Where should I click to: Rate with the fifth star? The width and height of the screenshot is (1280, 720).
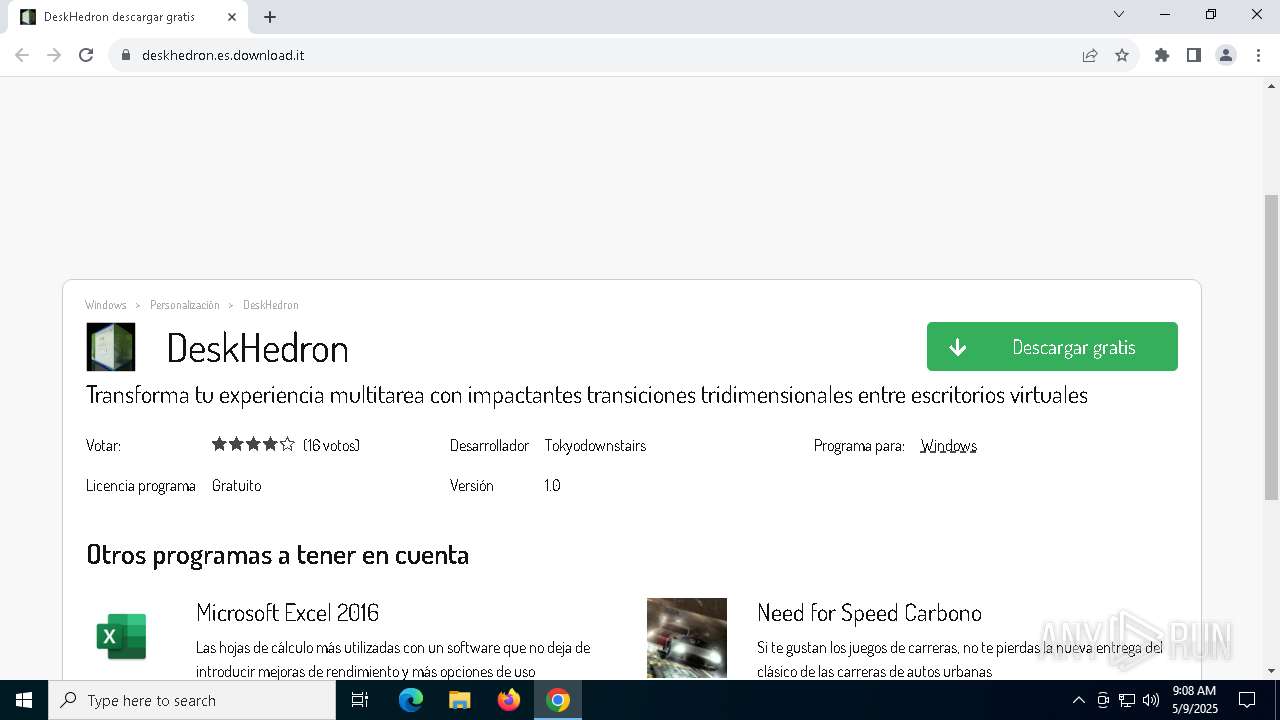287,444
